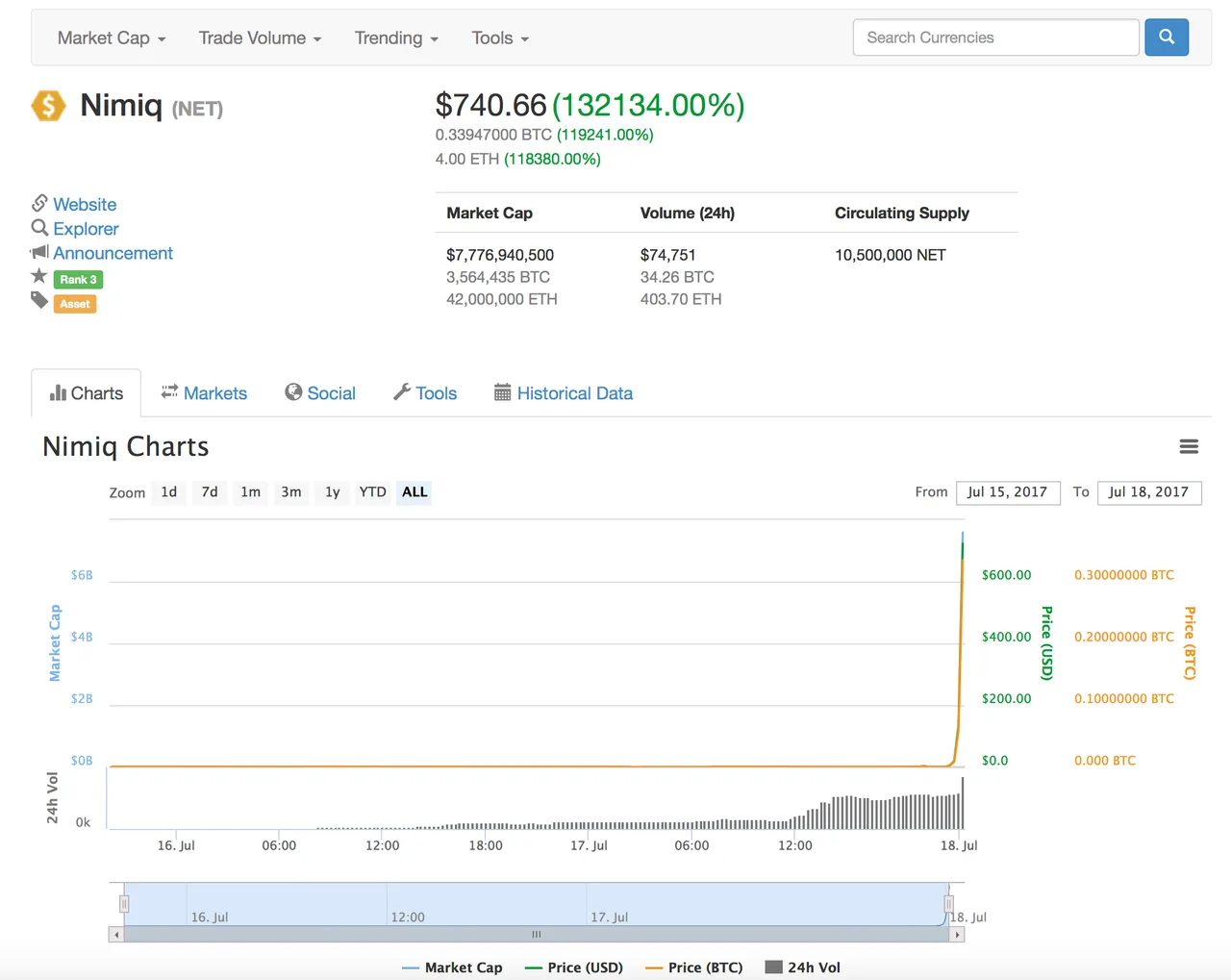
Task: Switch to the Markets tab
Action: coord(204,393)
